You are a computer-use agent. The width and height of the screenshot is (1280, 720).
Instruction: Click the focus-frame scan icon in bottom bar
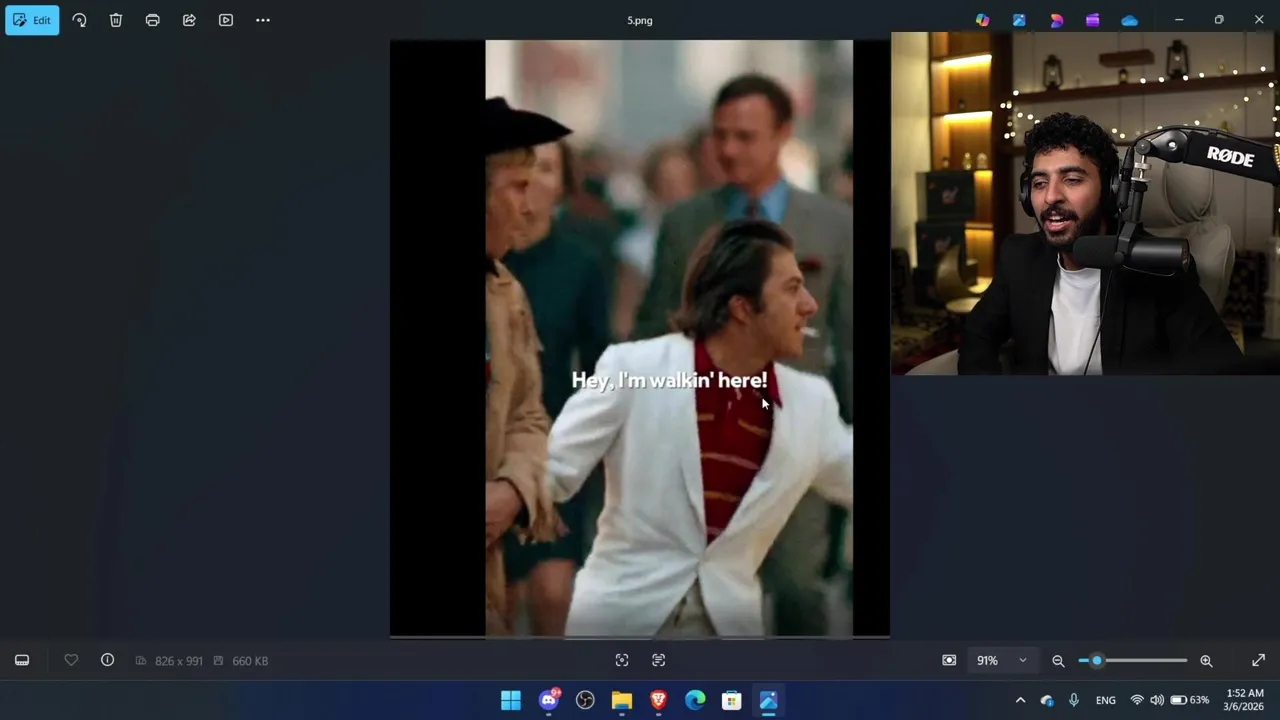point(622,660)
